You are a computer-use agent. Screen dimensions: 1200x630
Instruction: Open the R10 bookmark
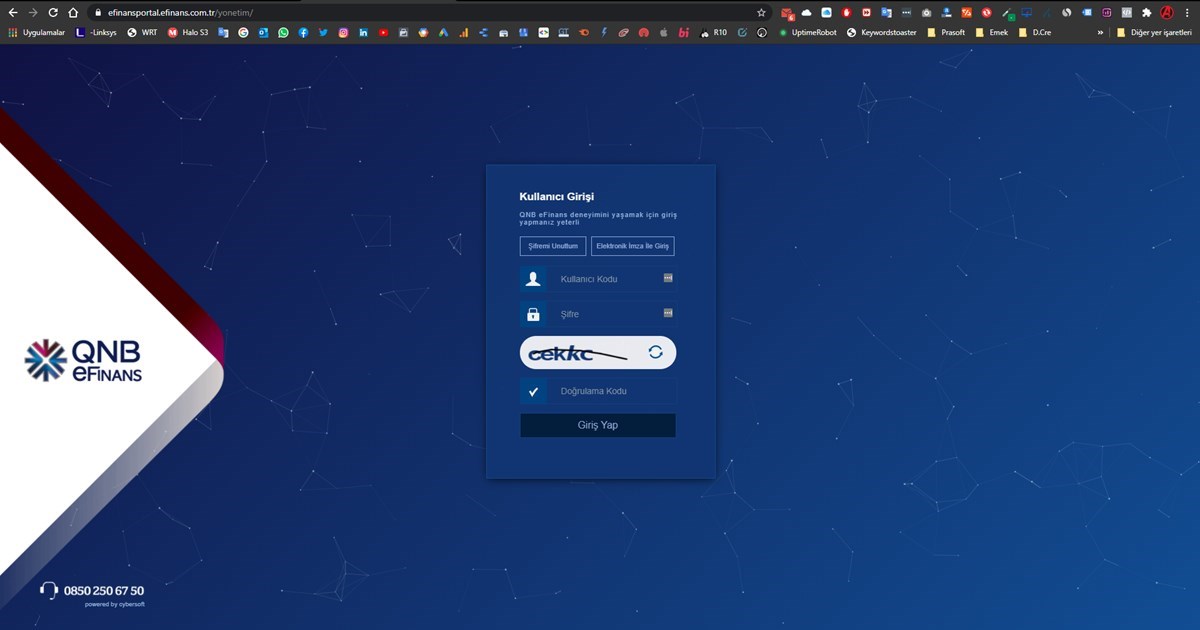pos(714,32)
